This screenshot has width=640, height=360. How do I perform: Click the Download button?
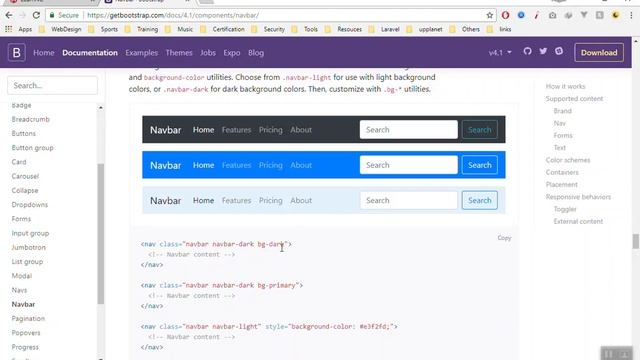point(599,53)
